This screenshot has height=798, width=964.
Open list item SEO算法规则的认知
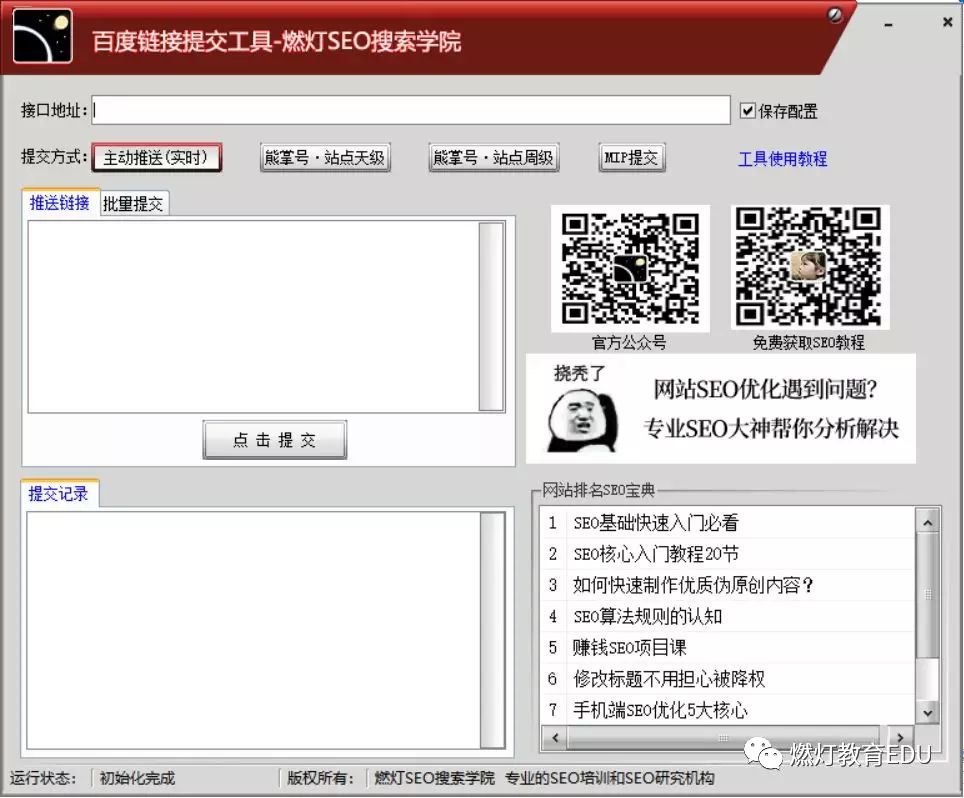(x=728, y=617)
